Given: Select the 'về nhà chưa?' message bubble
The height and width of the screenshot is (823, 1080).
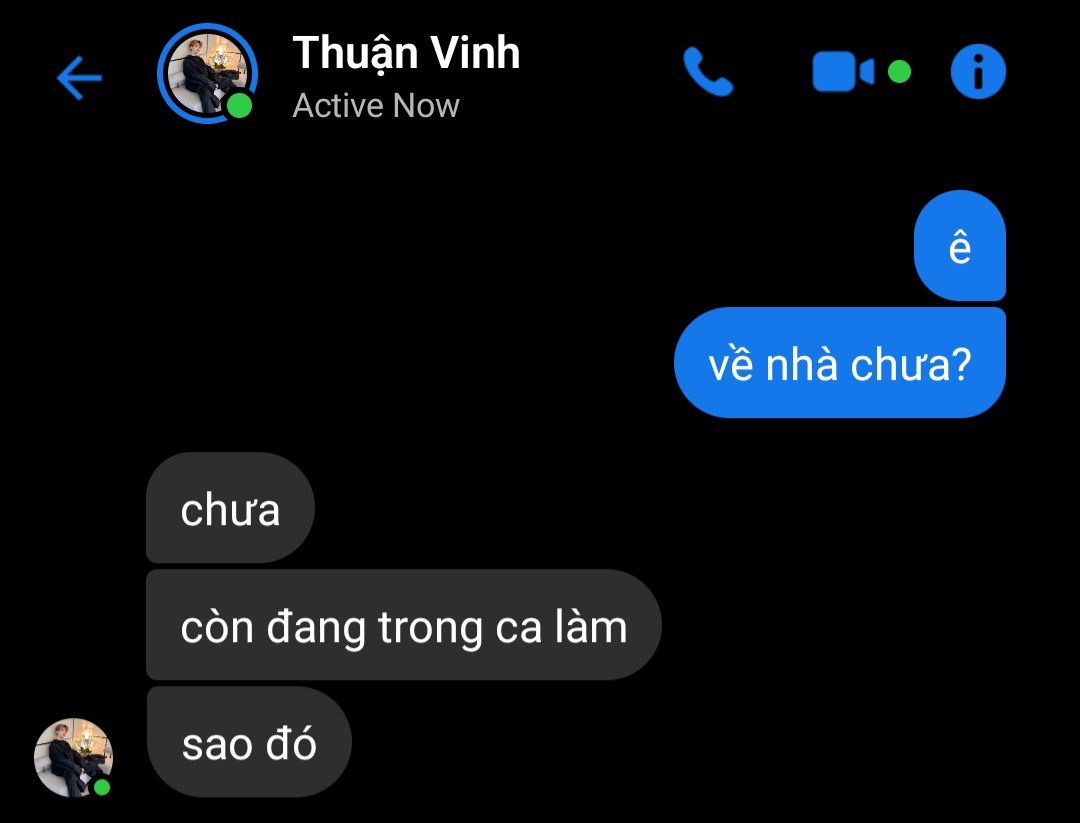Looking at the screenshot, I should click(x=840, y=362).
